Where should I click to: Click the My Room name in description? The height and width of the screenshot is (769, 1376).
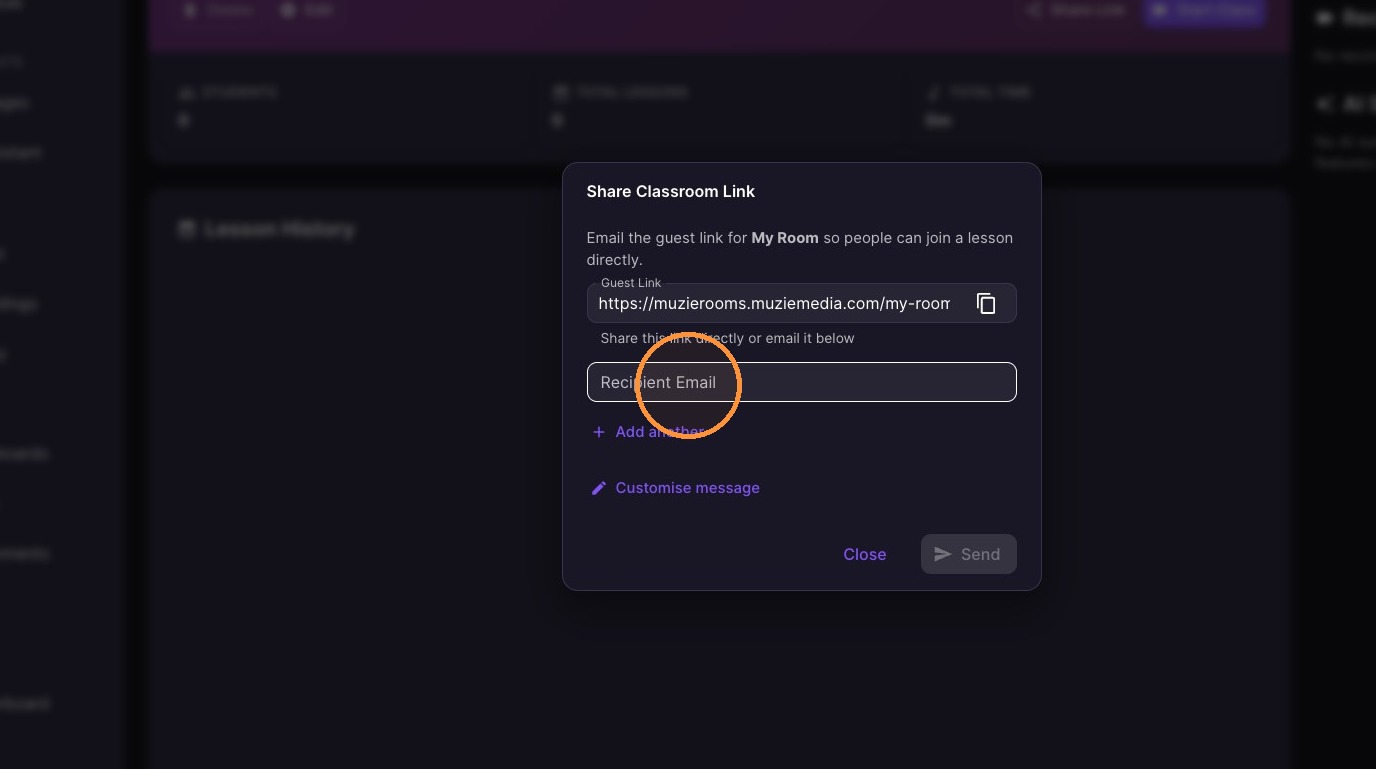[x=785, y=238]
